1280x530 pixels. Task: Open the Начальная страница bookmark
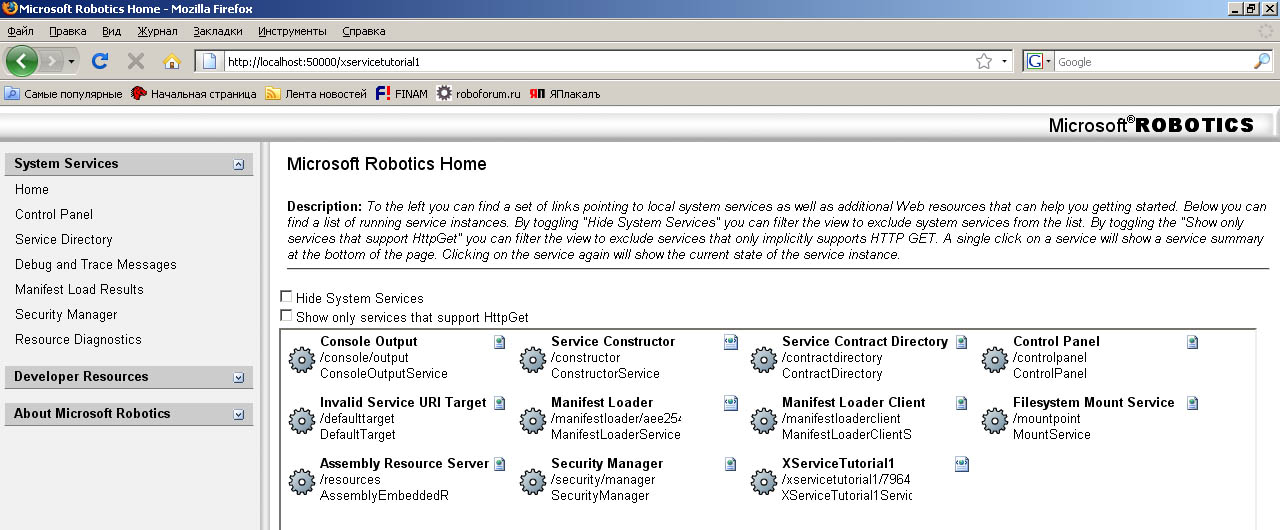click(x=194, y=94)
